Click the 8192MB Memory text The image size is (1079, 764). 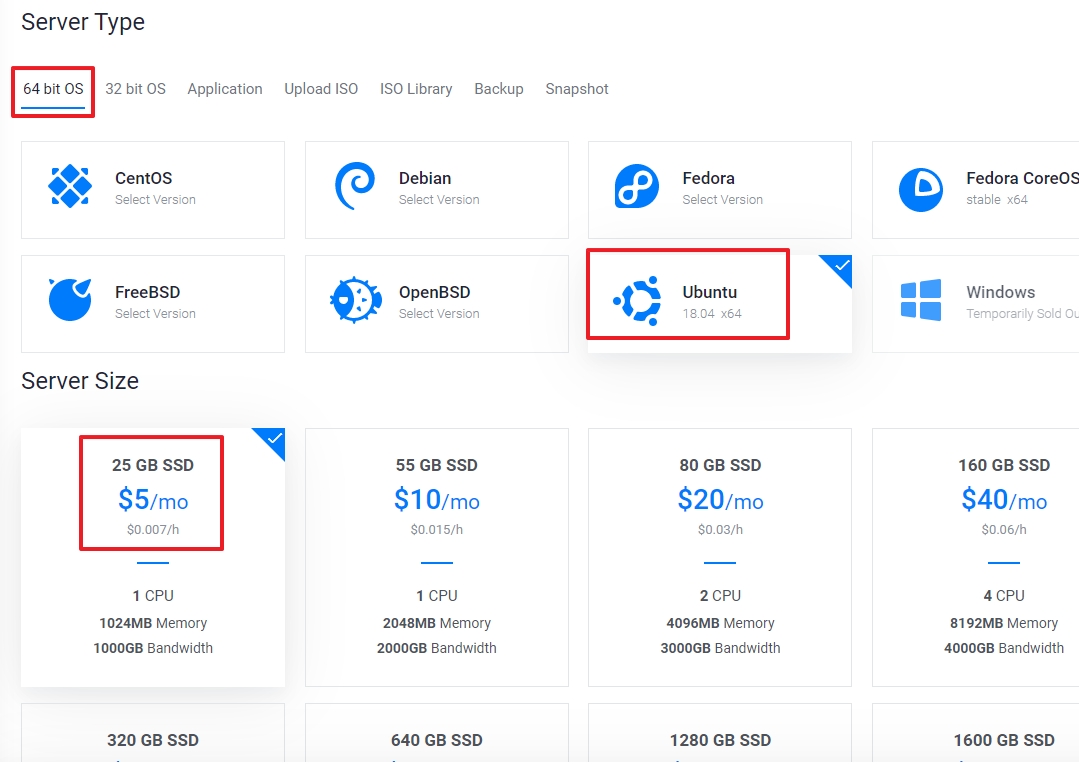(1004, 623)
